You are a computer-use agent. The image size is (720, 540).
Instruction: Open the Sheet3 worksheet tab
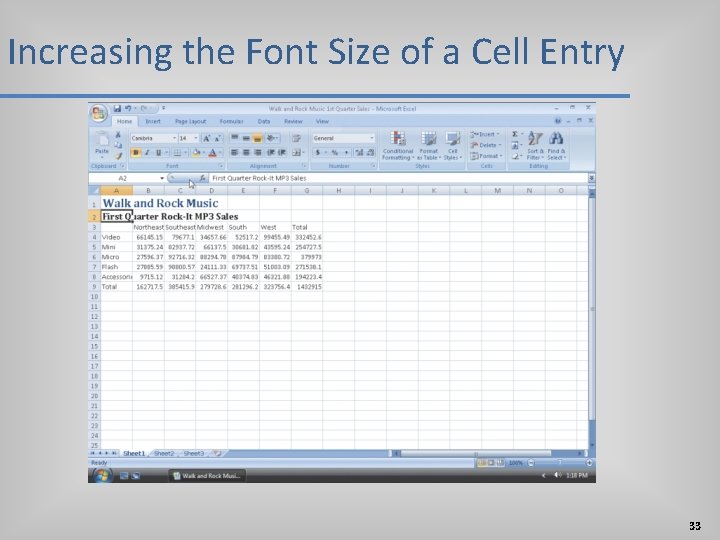[194, 454]
